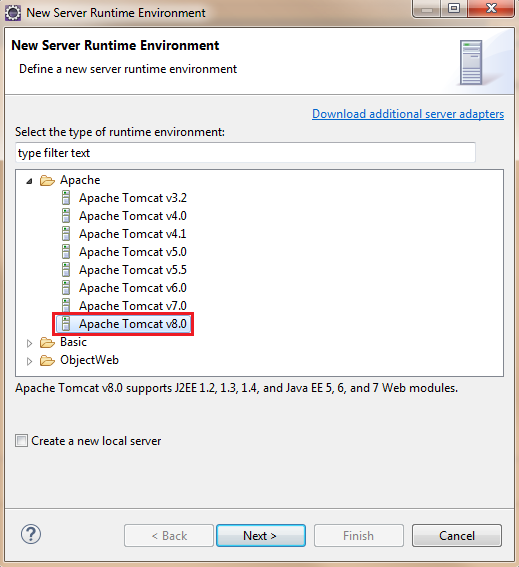Click the server icon beside Apache Tomcat v8.0
Viewport: 519px width, 567px height.
click(x=66, y=324)
